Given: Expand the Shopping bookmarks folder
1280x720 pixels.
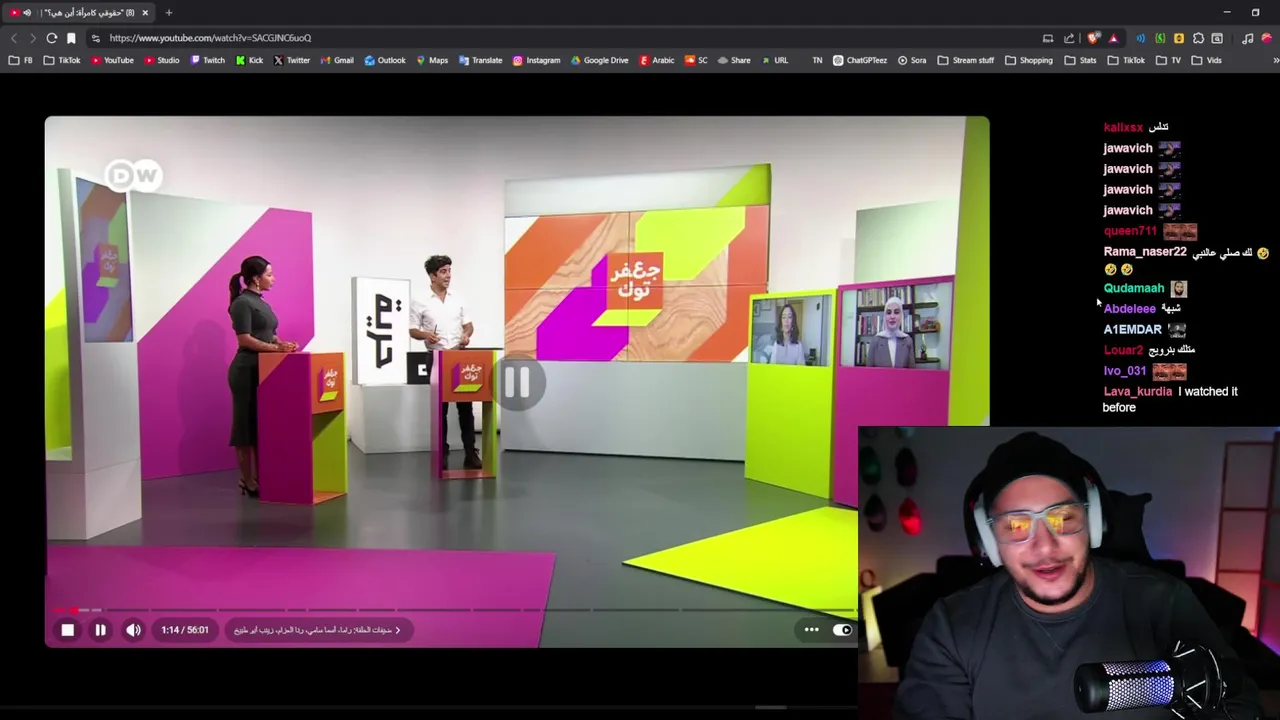Looking at the screenshot, I should point(1029,60).
